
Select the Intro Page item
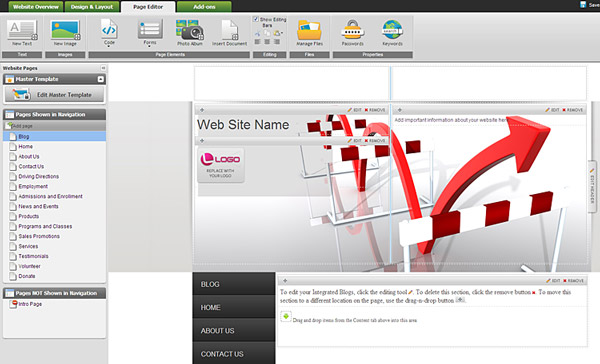click(x=30, y=304)
